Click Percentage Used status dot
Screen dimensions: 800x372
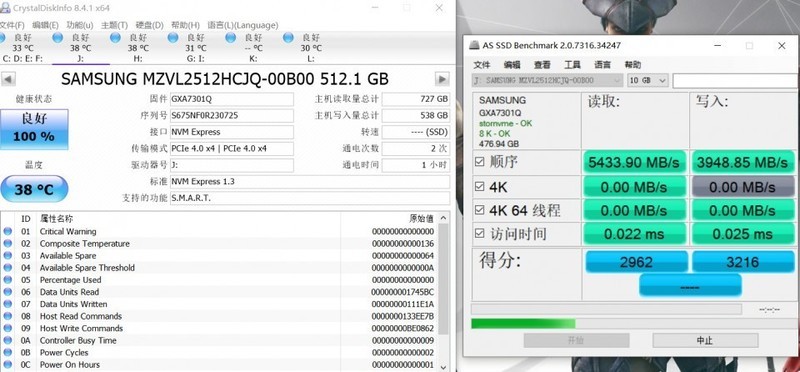tap(8, 280)
